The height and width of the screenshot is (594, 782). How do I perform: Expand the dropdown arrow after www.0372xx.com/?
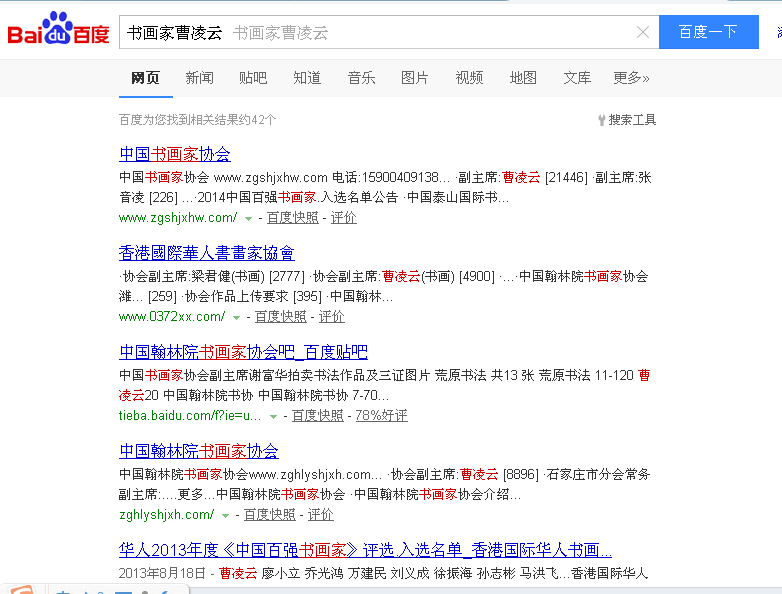236,317
